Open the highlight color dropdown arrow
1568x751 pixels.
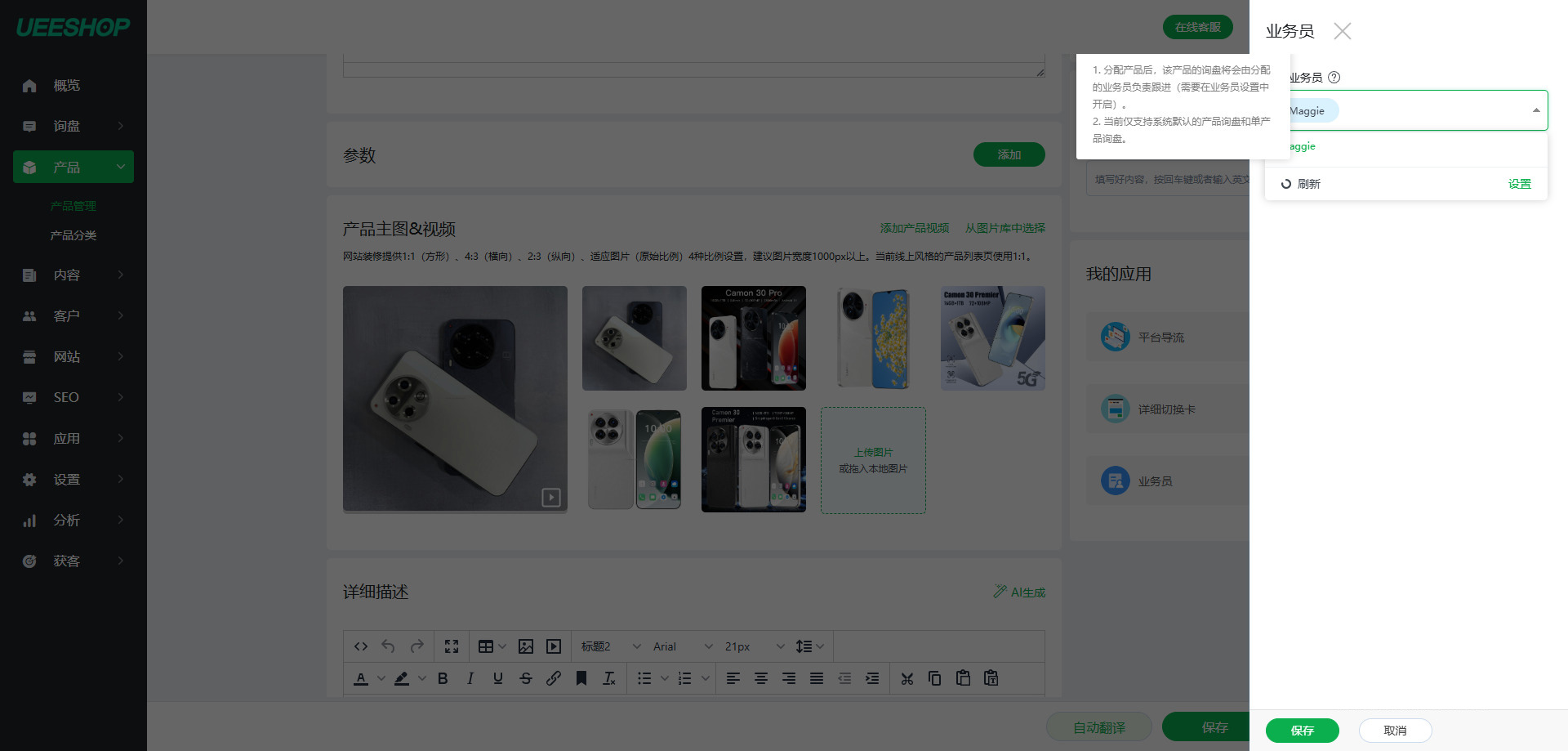coord(421,678)
